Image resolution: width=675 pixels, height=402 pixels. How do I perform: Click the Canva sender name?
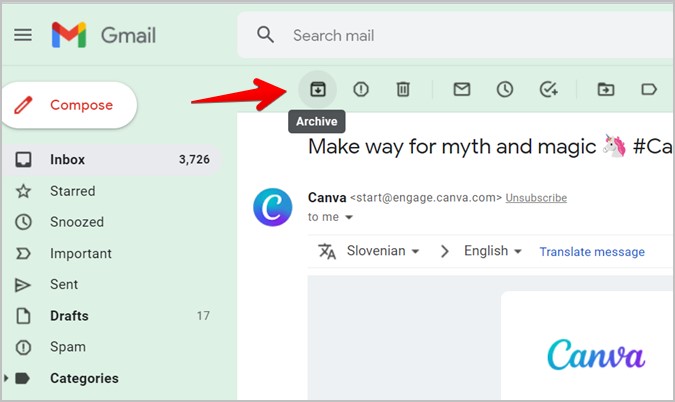click(327, 198)
